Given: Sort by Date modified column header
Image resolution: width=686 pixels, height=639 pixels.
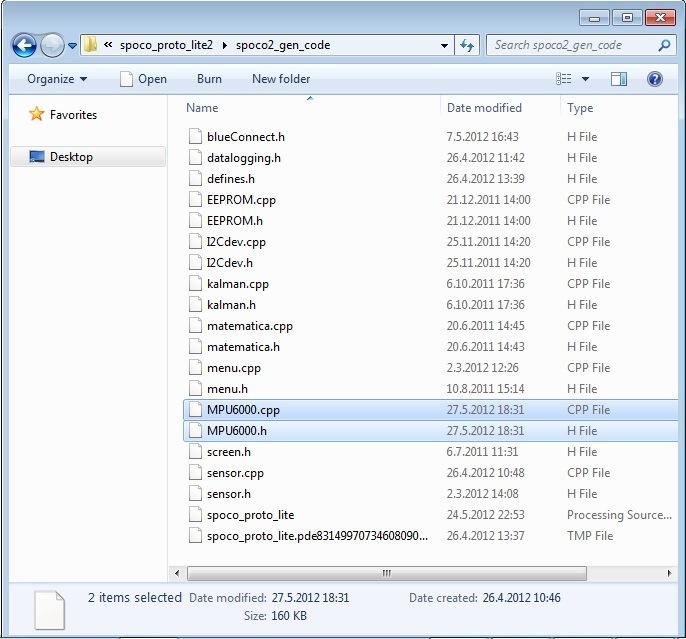Looking at the screenshot, I should pos(484,108).
